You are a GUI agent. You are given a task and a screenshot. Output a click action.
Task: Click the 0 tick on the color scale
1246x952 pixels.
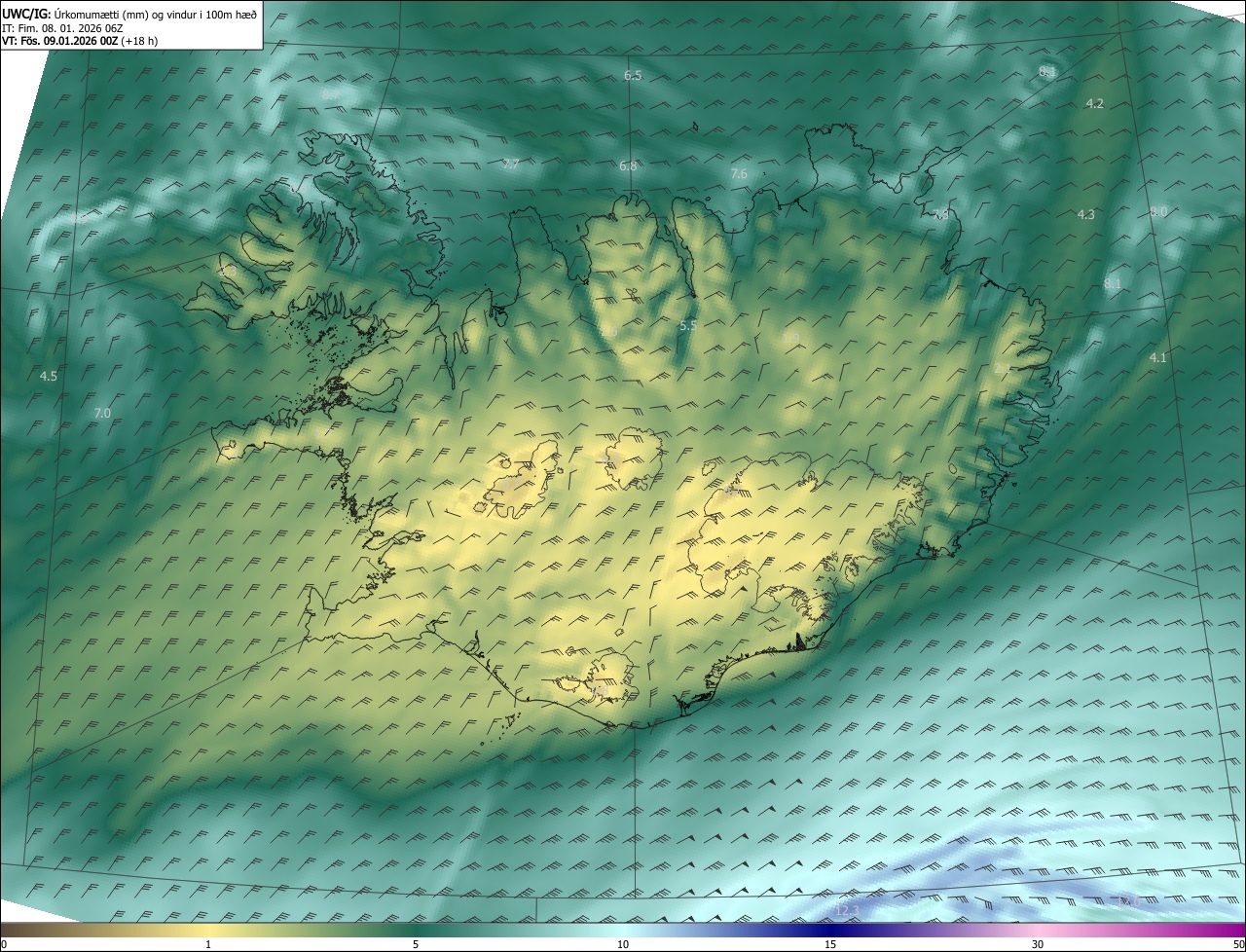[4, 944]
